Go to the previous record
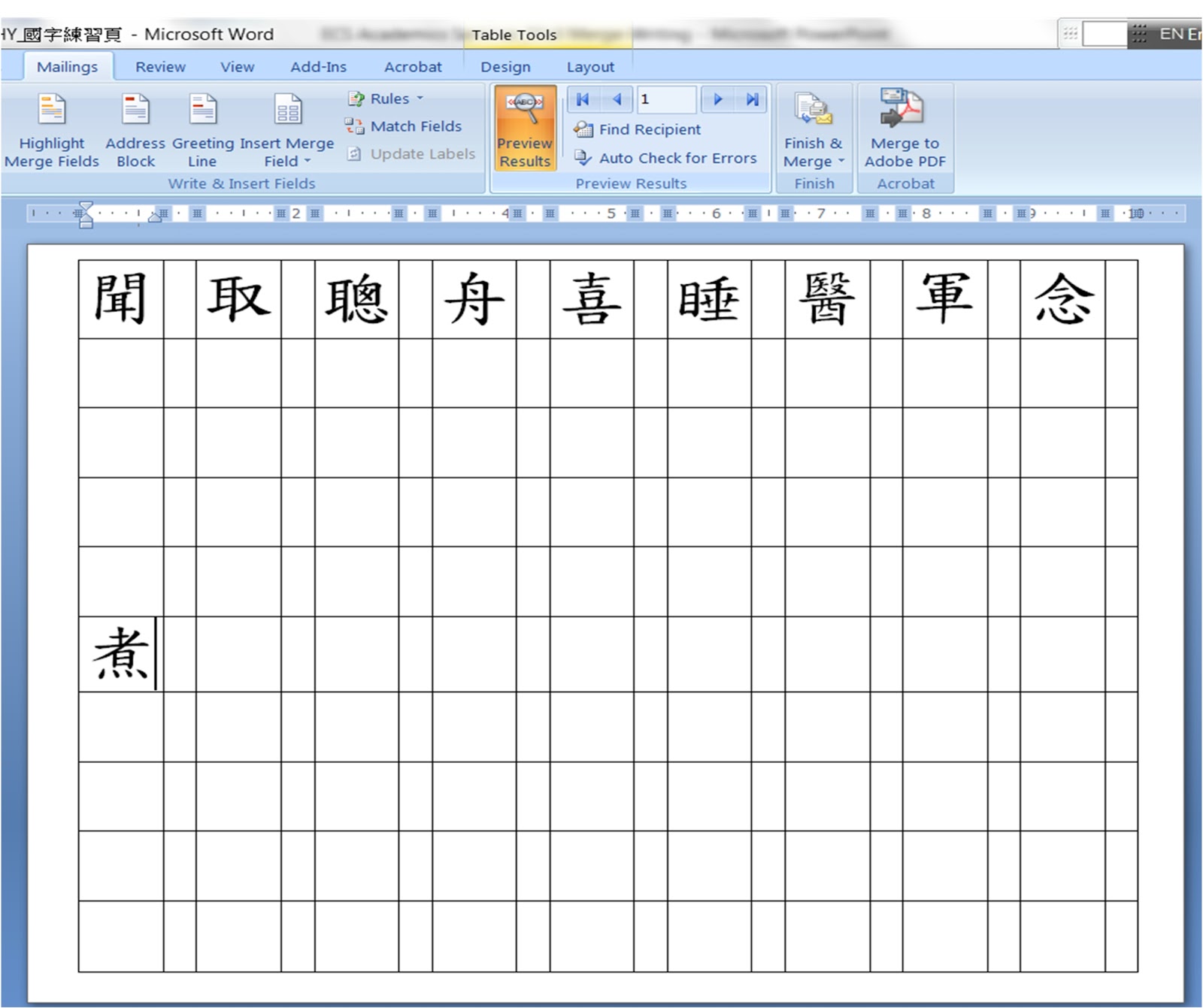 617,99
